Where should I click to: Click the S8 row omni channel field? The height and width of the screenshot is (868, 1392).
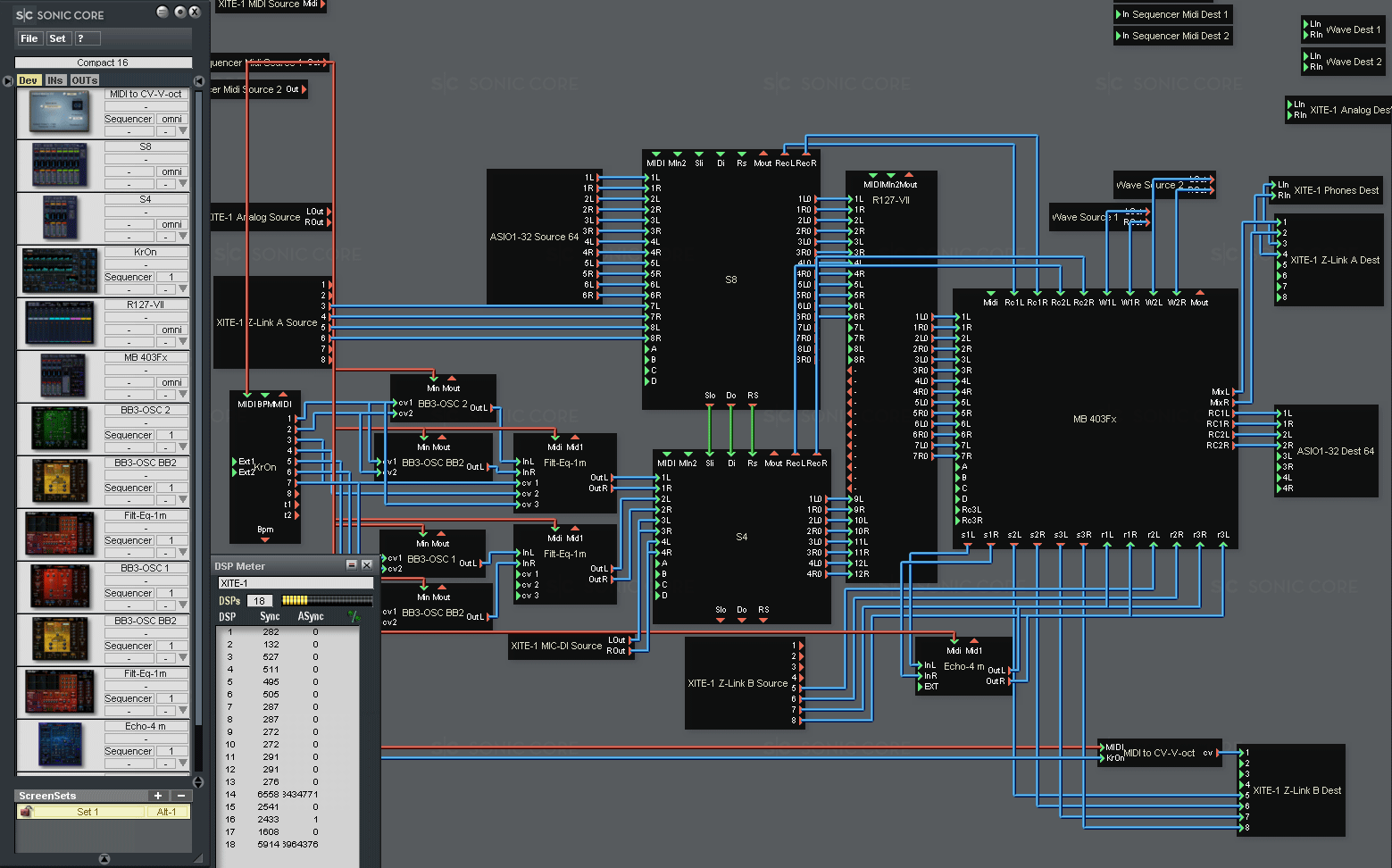pyautogui.click(x=171, y=171)
